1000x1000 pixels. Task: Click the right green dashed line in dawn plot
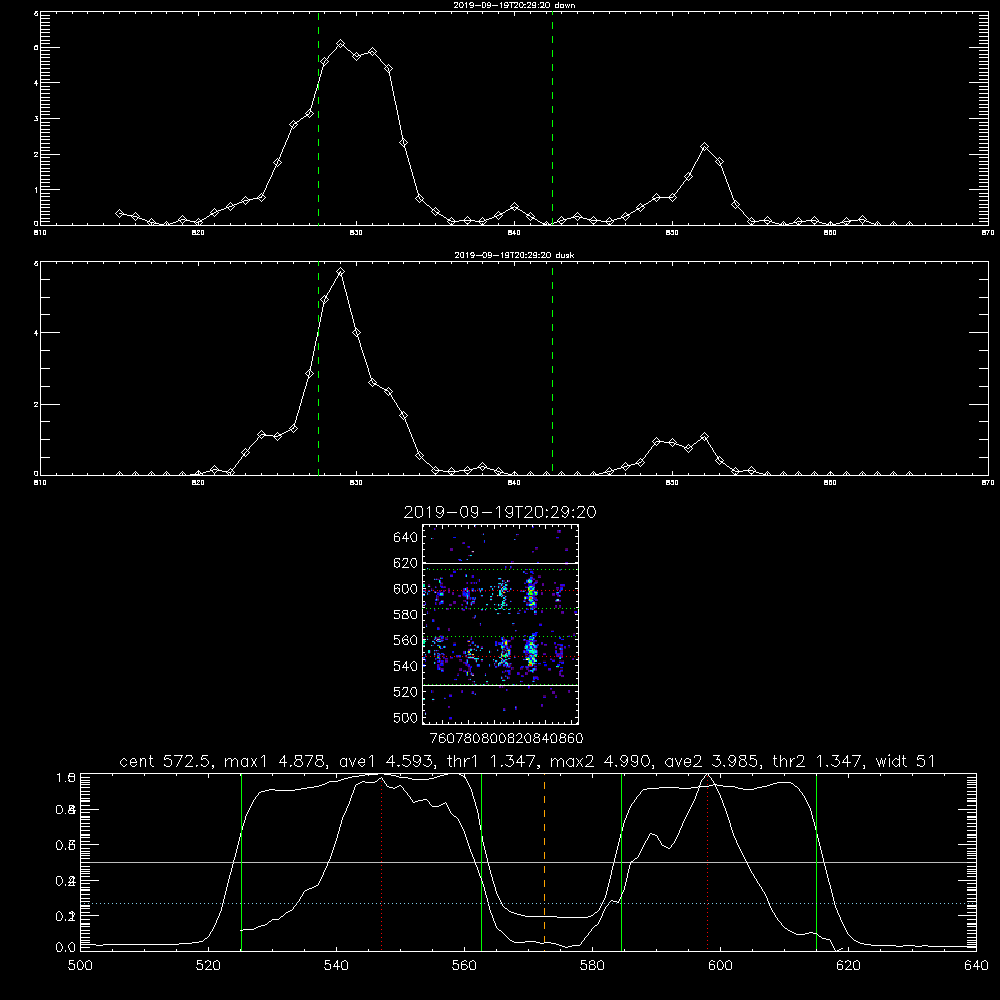tap(552, 118)
